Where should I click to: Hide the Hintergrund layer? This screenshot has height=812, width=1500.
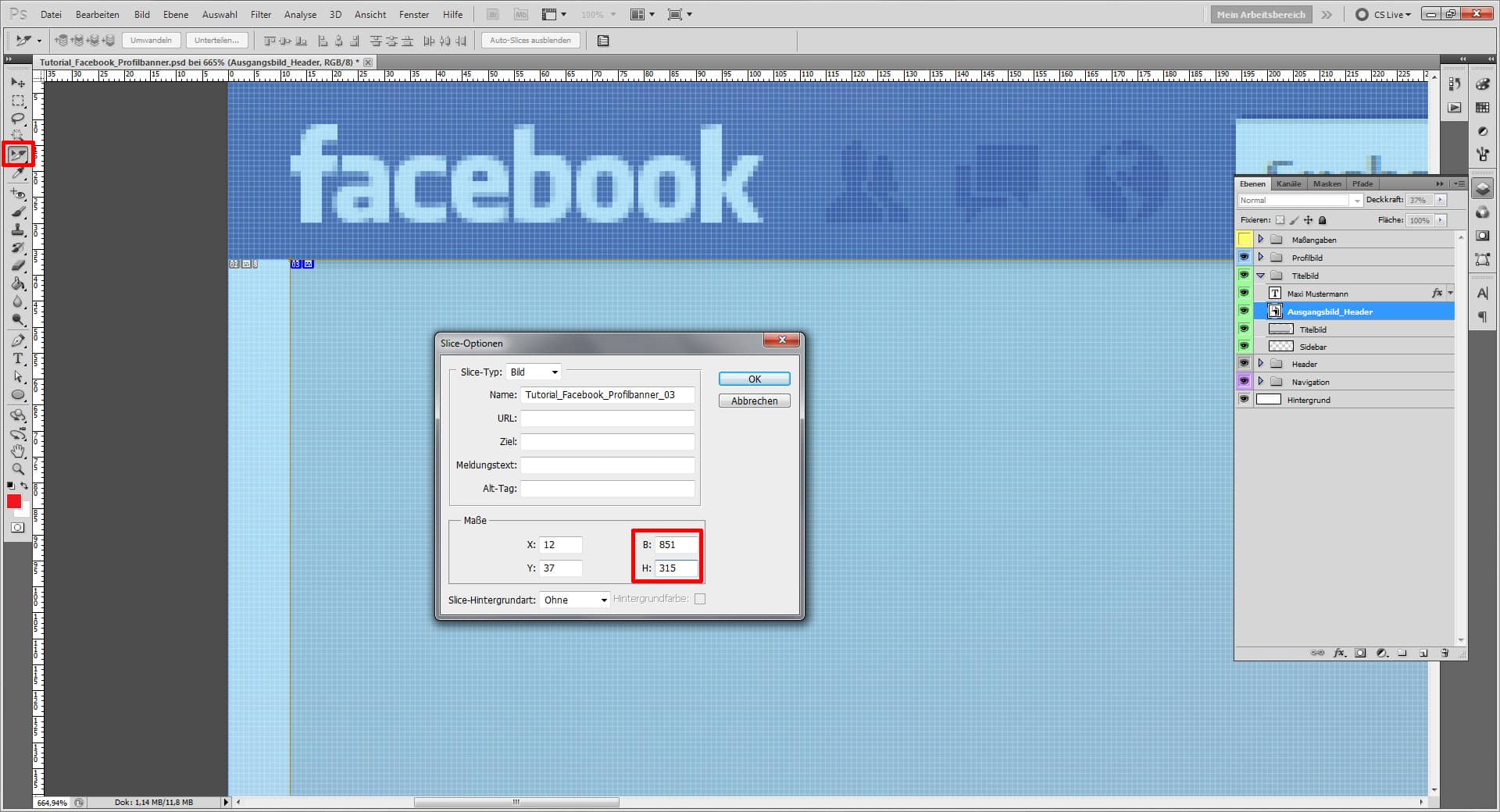pos(1244,399)
